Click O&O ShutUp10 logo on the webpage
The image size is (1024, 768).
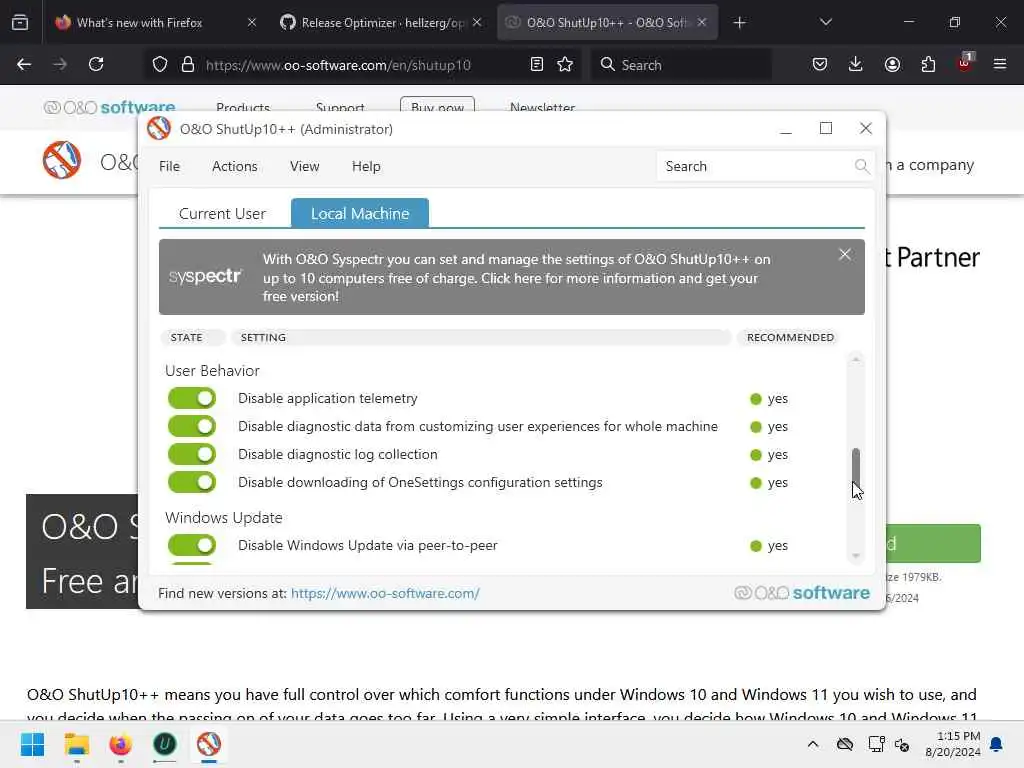(x=62, y=160)
